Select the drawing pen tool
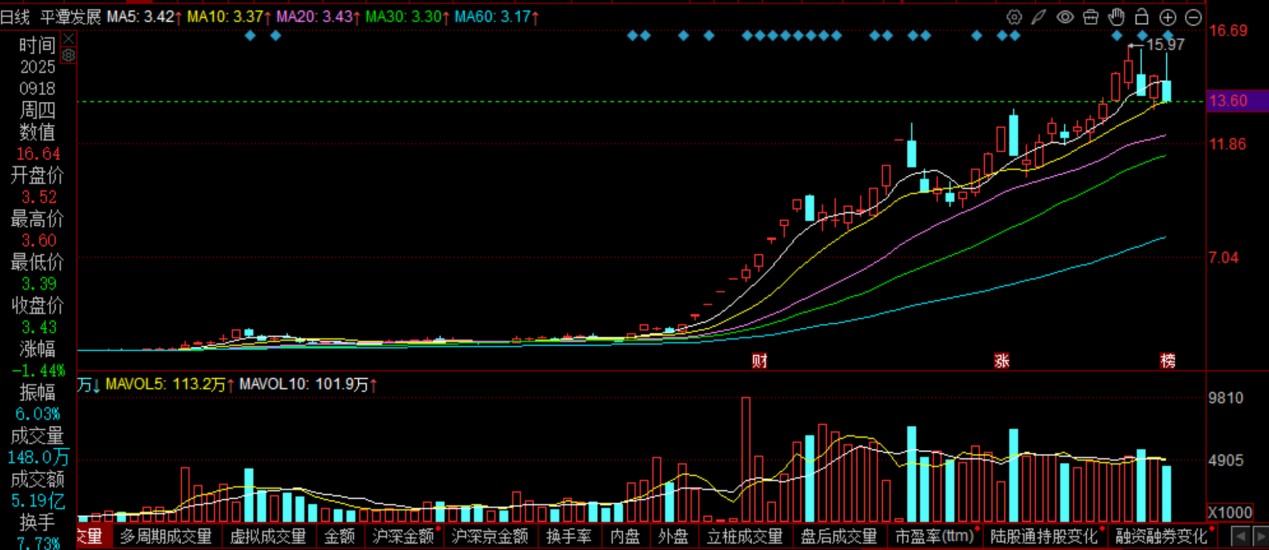 [x=1039, y=17]
